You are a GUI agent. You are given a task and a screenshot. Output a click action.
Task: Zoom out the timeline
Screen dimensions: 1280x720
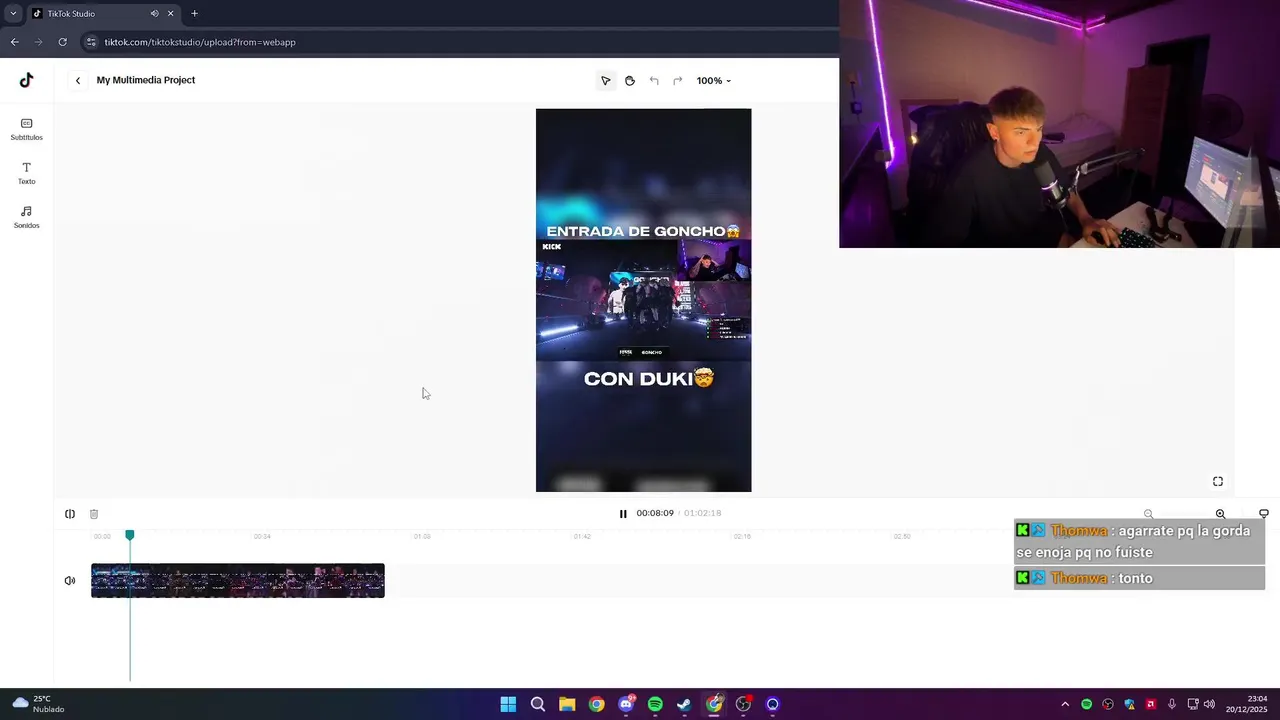1148,514
